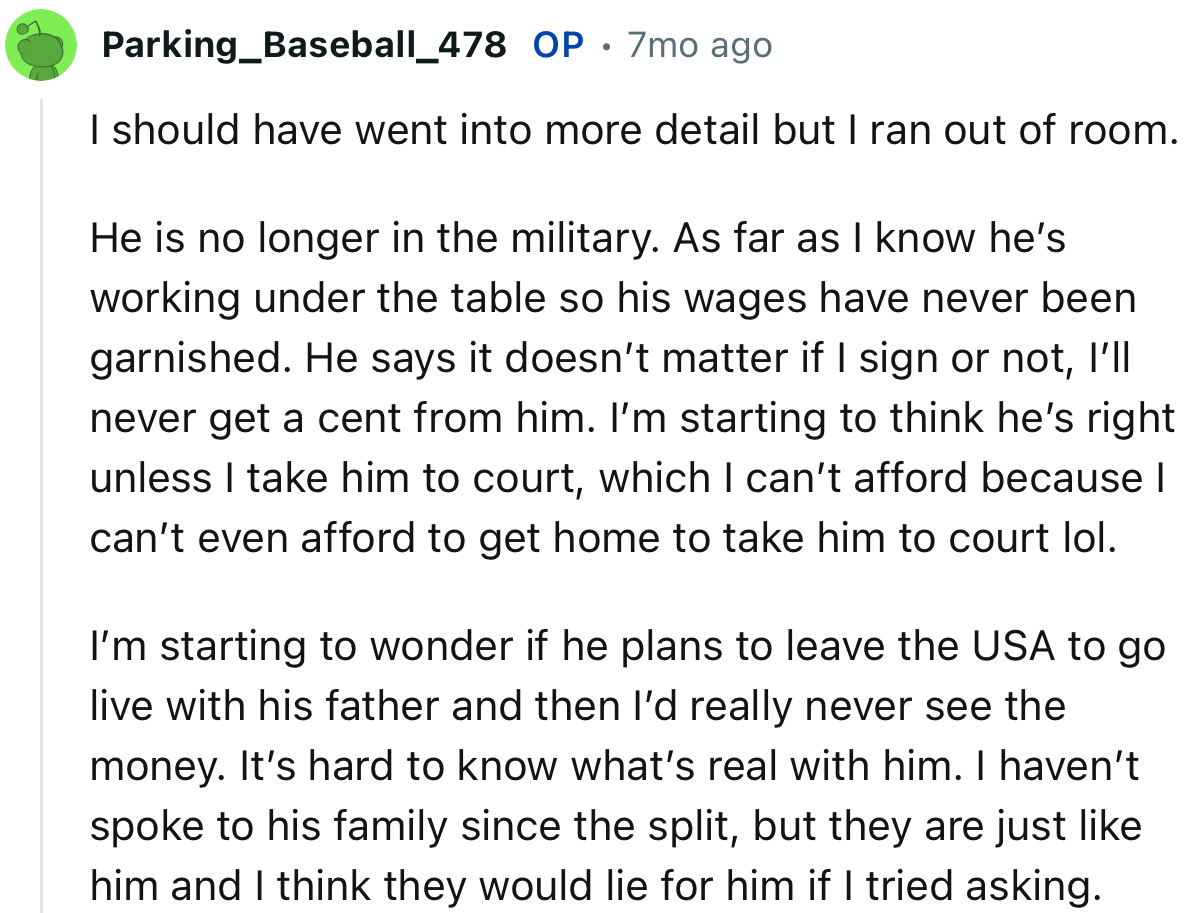Collapse the thread via the vertical line
1203x913 pixels.
41,500
